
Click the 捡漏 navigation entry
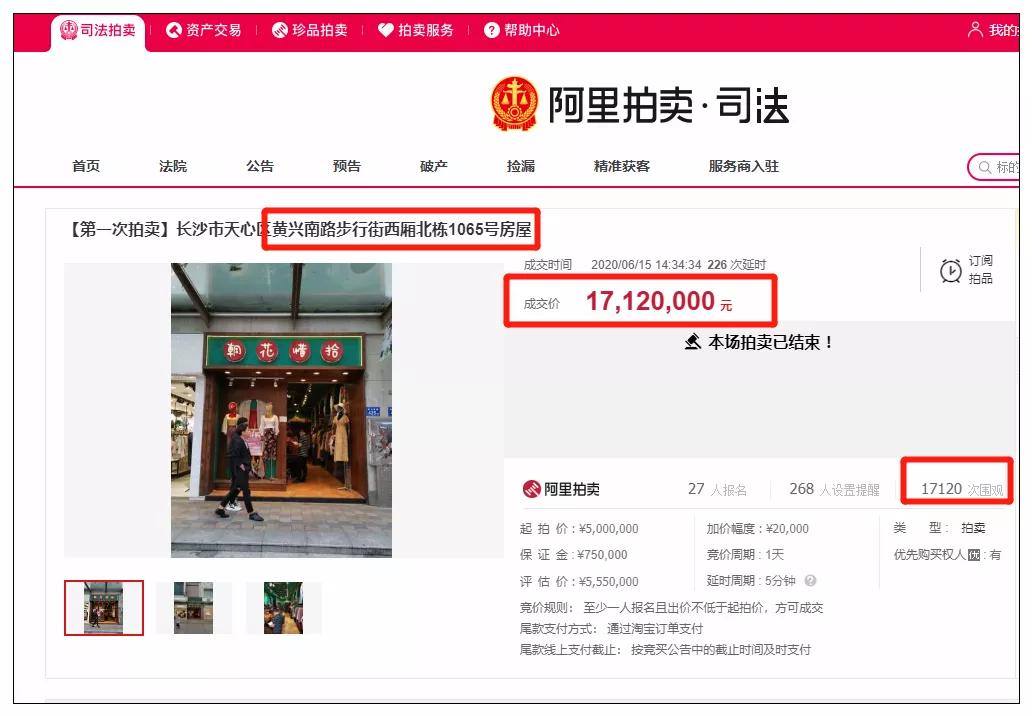pyautogui.click(x=518, y=166)
